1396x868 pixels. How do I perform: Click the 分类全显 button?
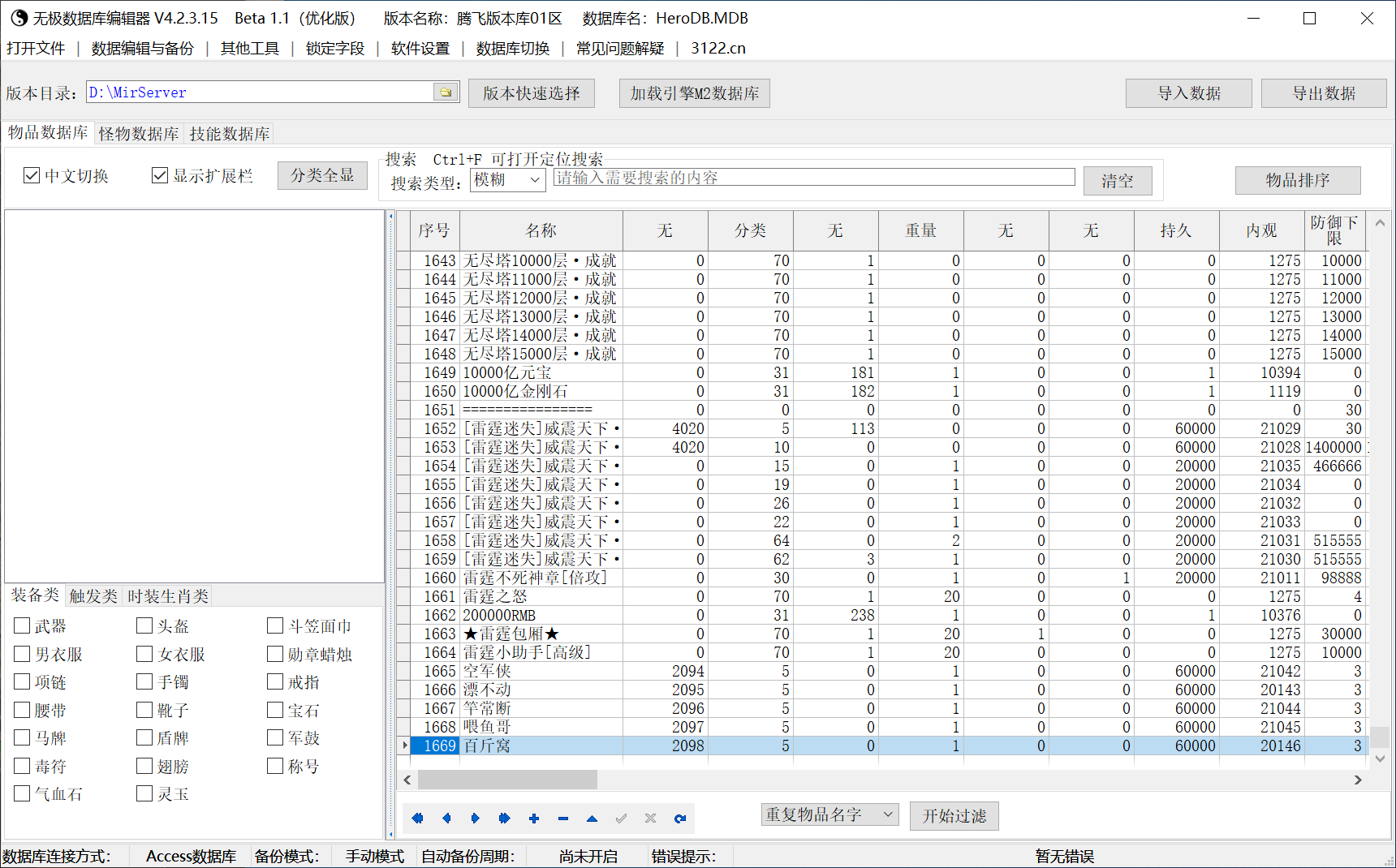coord(322,175)
